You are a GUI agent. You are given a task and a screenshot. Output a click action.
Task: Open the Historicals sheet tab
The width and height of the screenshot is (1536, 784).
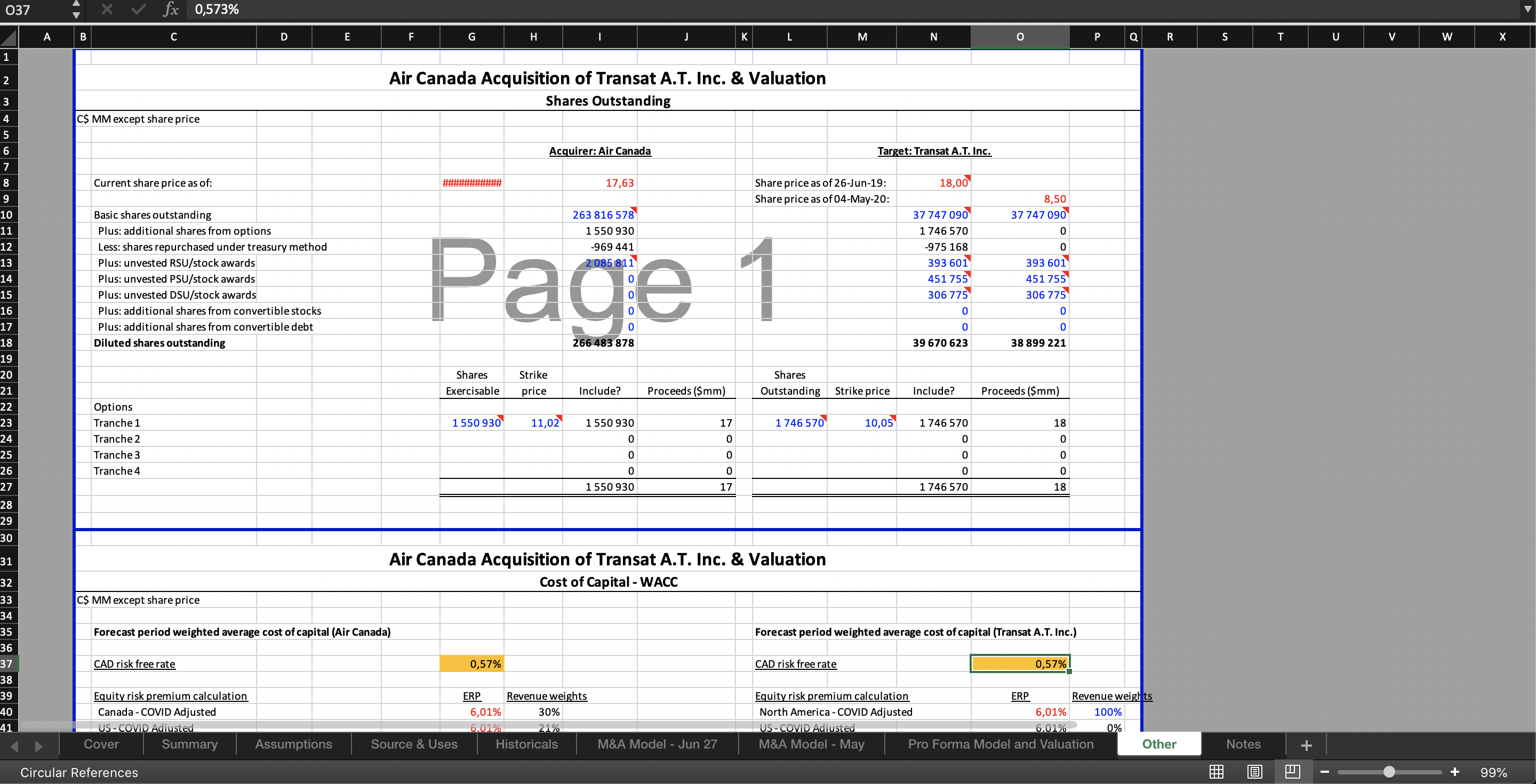pos(526,744)
